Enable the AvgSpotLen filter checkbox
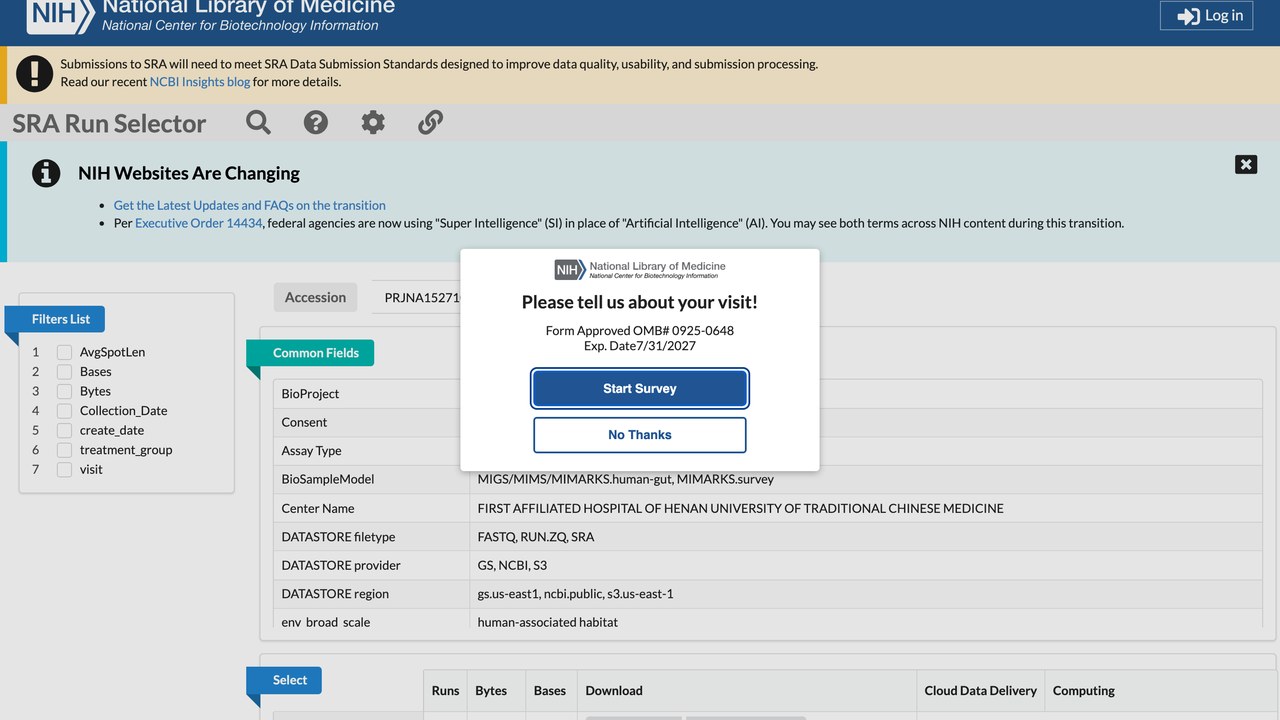The height and width of the screenshot is (720, 1280). (x=64, y=352)
